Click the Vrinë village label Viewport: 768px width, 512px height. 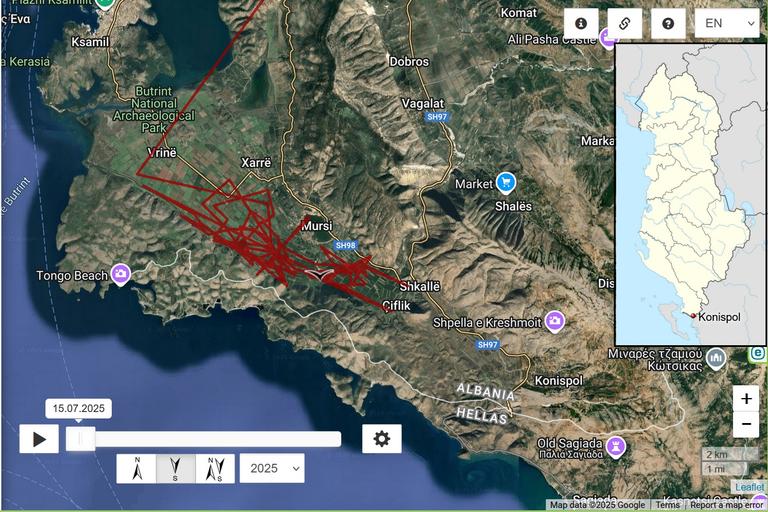click(162, 152)
